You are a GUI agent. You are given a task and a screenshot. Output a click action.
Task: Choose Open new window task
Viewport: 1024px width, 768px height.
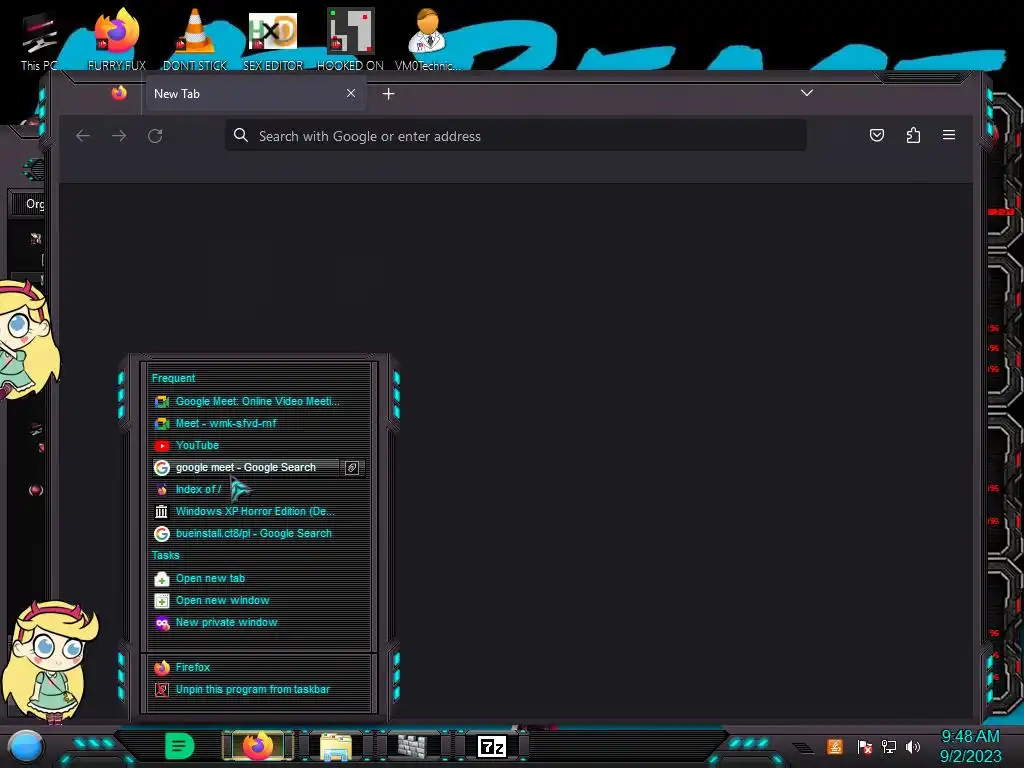tap(259, 601)
